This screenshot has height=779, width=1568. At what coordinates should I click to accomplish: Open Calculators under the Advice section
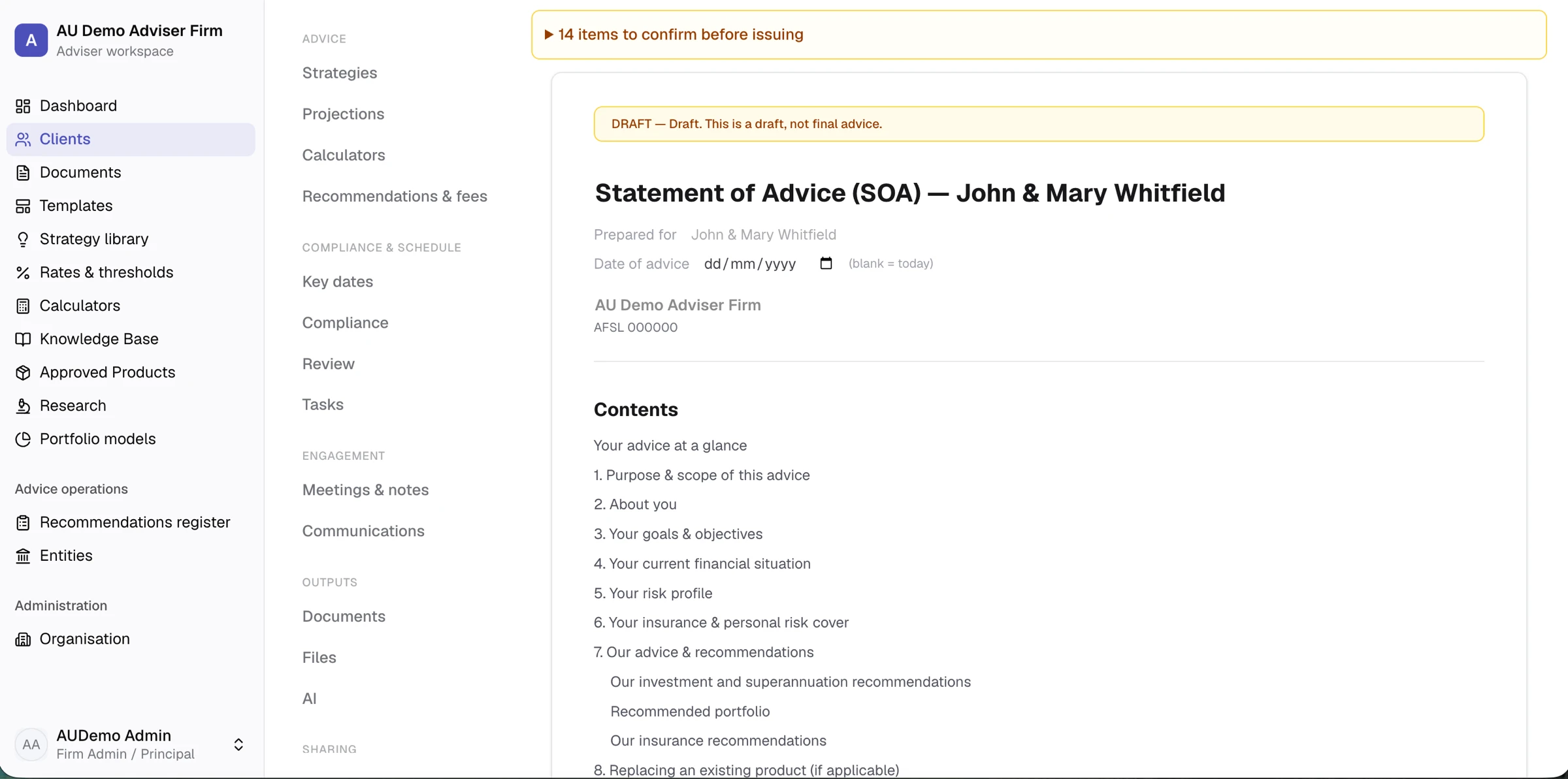coord(344,155)
